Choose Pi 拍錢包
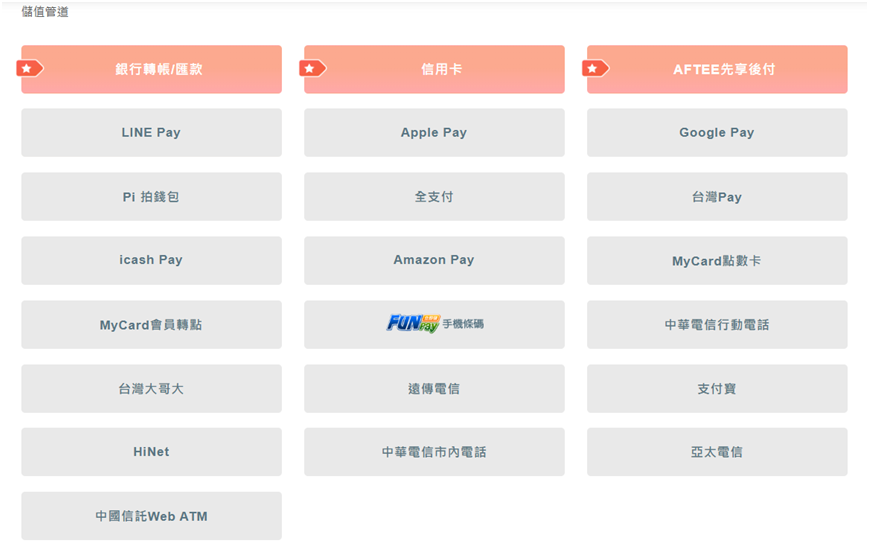The height and width of the screenshot is (554, 869). (x=151, y=197)
